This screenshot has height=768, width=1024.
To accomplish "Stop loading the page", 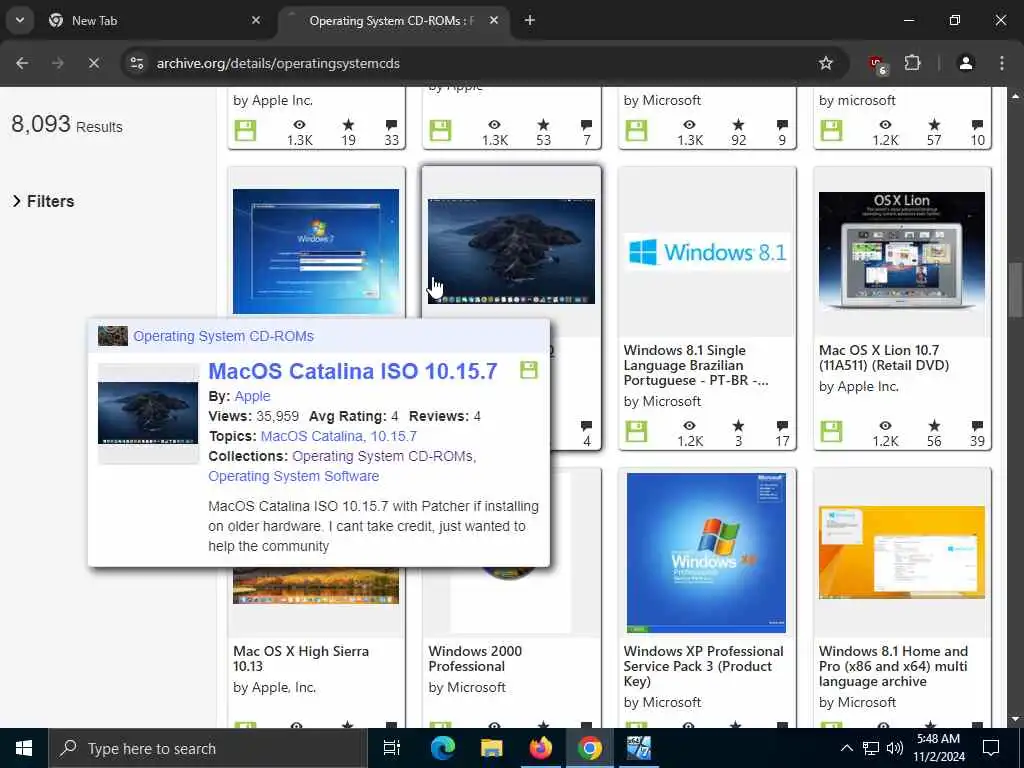I will click(93, 63).
